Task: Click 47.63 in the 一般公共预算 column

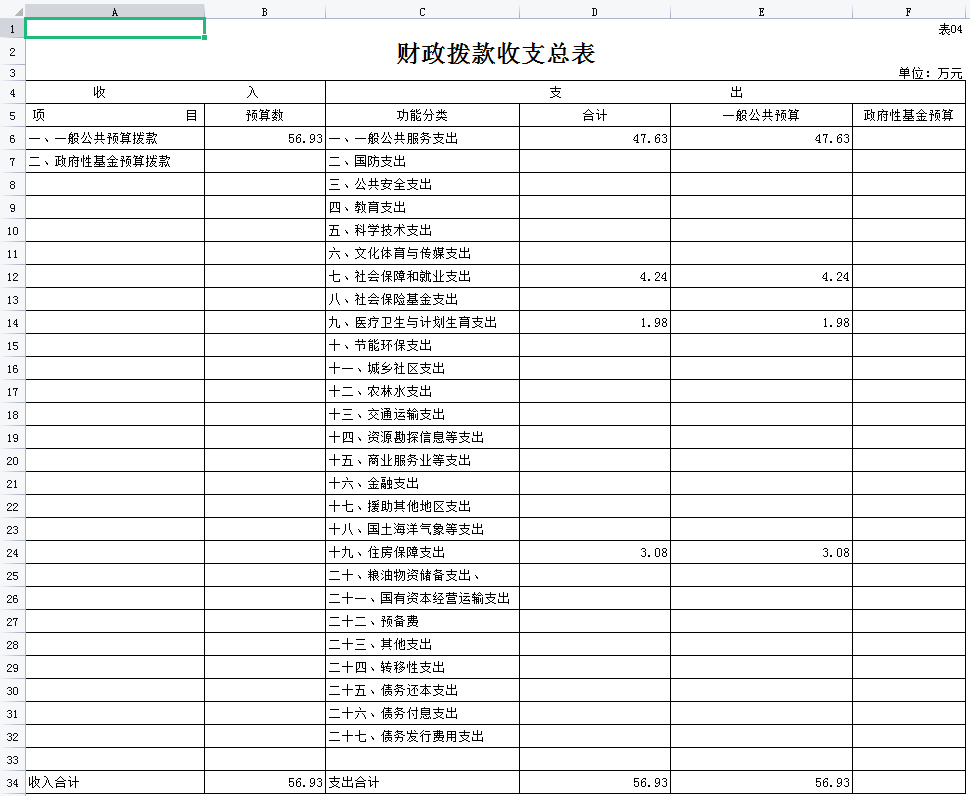Action: click(831, 139)
